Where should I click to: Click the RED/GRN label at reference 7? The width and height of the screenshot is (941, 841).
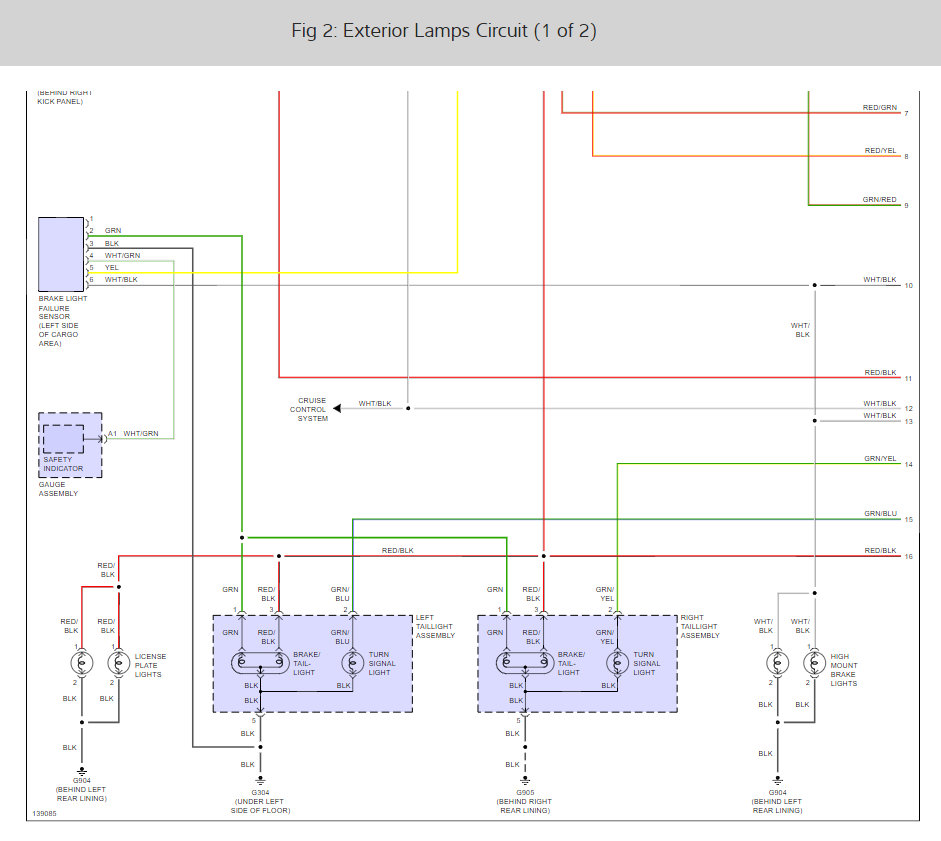(x=880, y=107)
